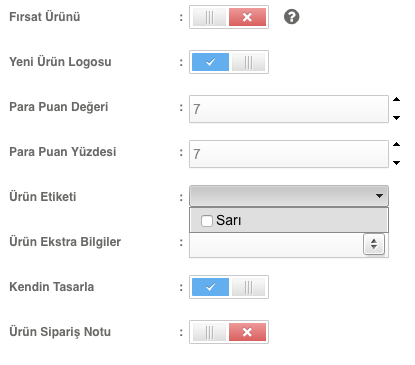Decrease Para Puan Yüzdesi with down arrow

[x=396, y=163]
